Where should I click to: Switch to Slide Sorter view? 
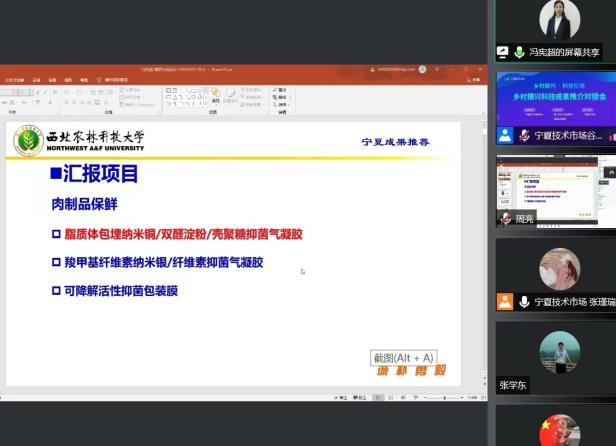[x=390, y=398]
